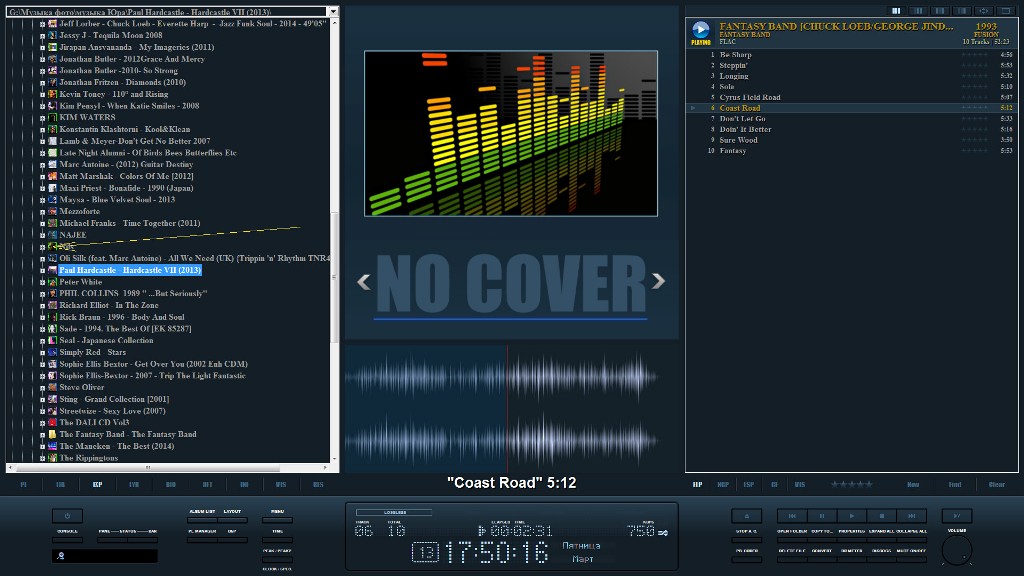This screenshot has height=576, width=1024.
Task: Expand the NAJEE folder in tree
Action: tap(43, 235)
